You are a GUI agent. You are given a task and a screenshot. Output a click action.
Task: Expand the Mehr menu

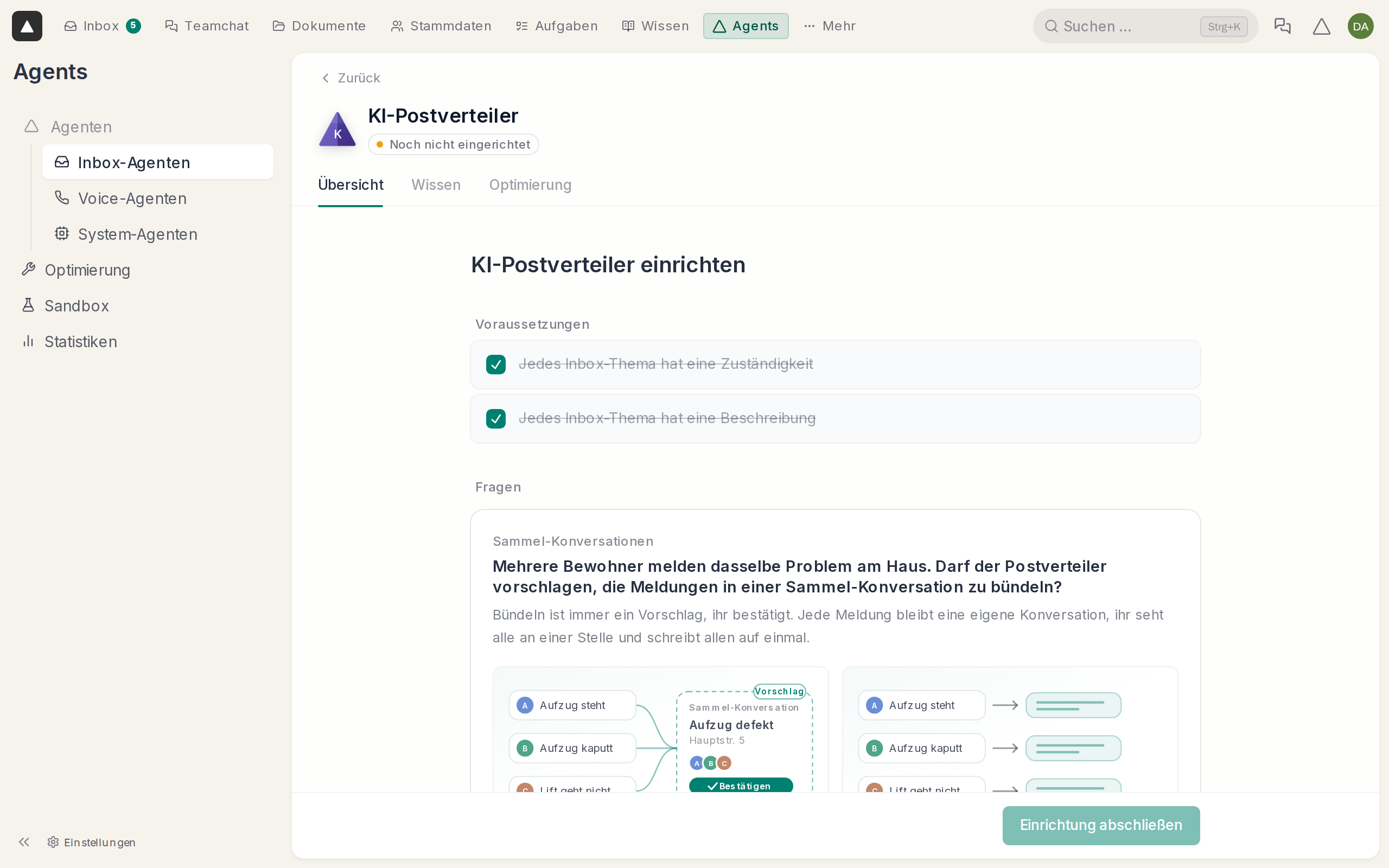(x=830, y=26)
